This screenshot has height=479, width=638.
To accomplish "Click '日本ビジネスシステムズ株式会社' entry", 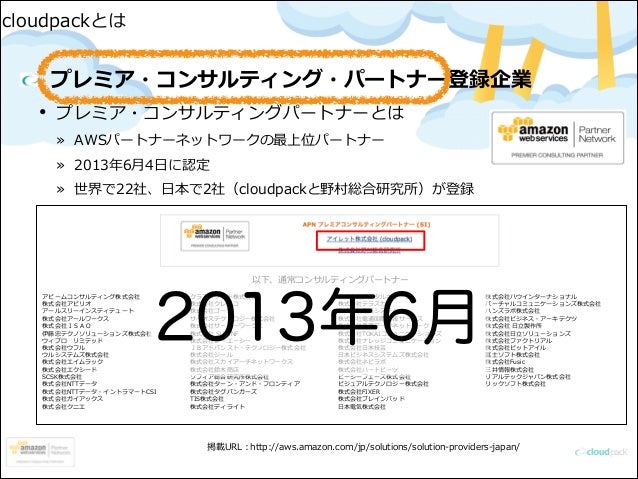I will (383, 354).
